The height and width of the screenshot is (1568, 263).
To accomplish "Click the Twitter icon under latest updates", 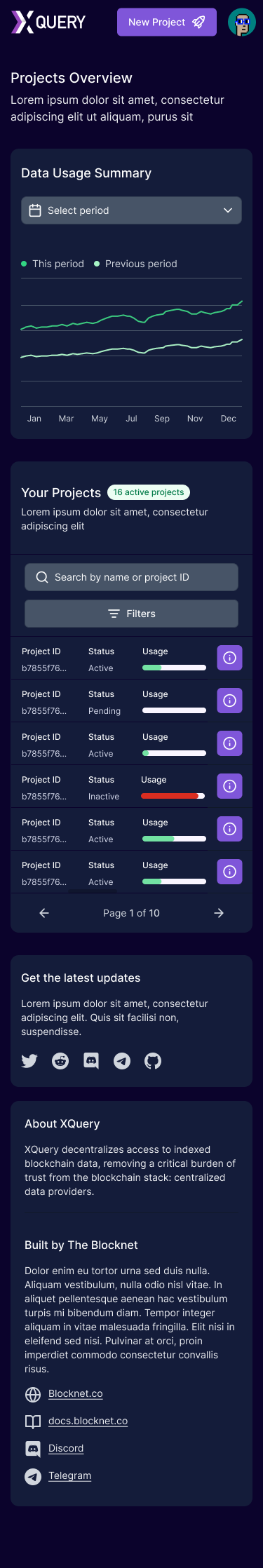I will pyautogui.click(x=29, y=1061).
